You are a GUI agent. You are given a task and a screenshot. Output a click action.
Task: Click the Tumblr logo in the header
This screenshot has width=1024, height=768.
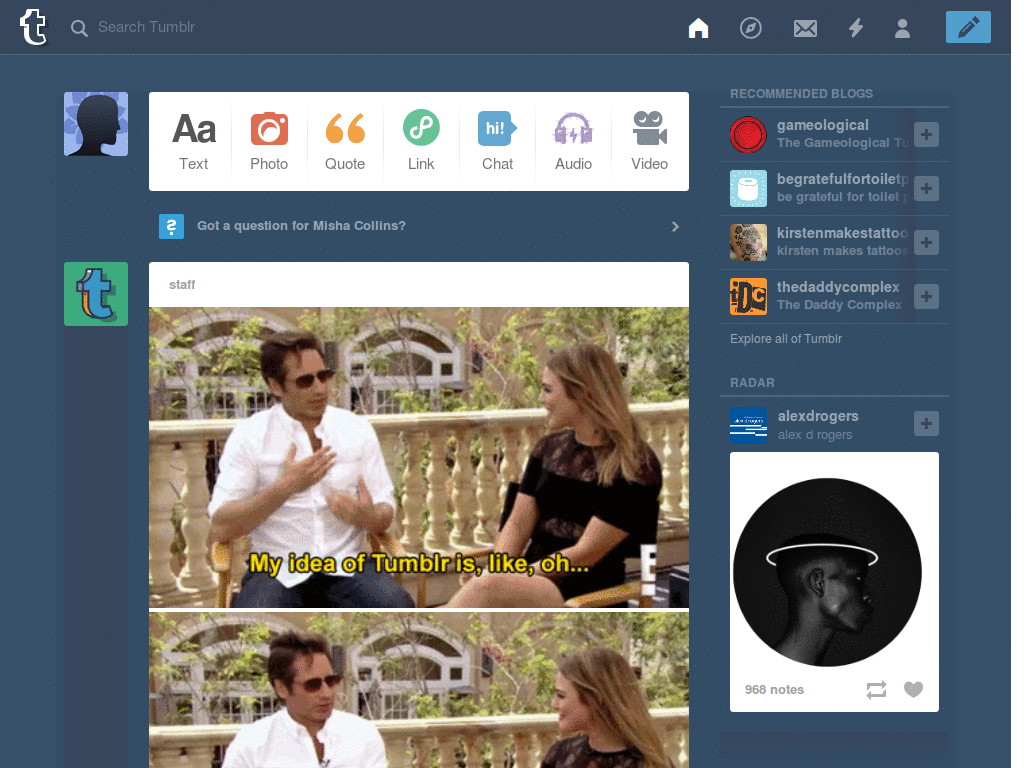[33, 27]
